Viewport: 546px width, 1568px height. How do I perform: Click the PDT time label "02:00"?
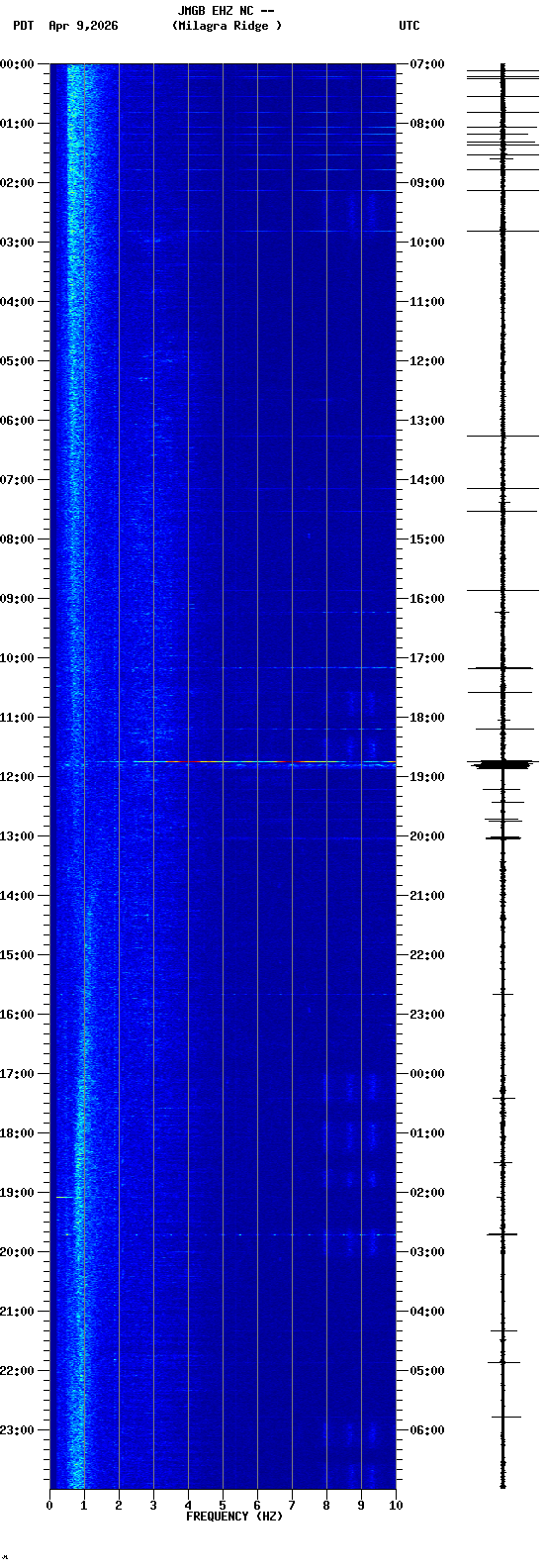pyautogui.click(x=17, y=183)
